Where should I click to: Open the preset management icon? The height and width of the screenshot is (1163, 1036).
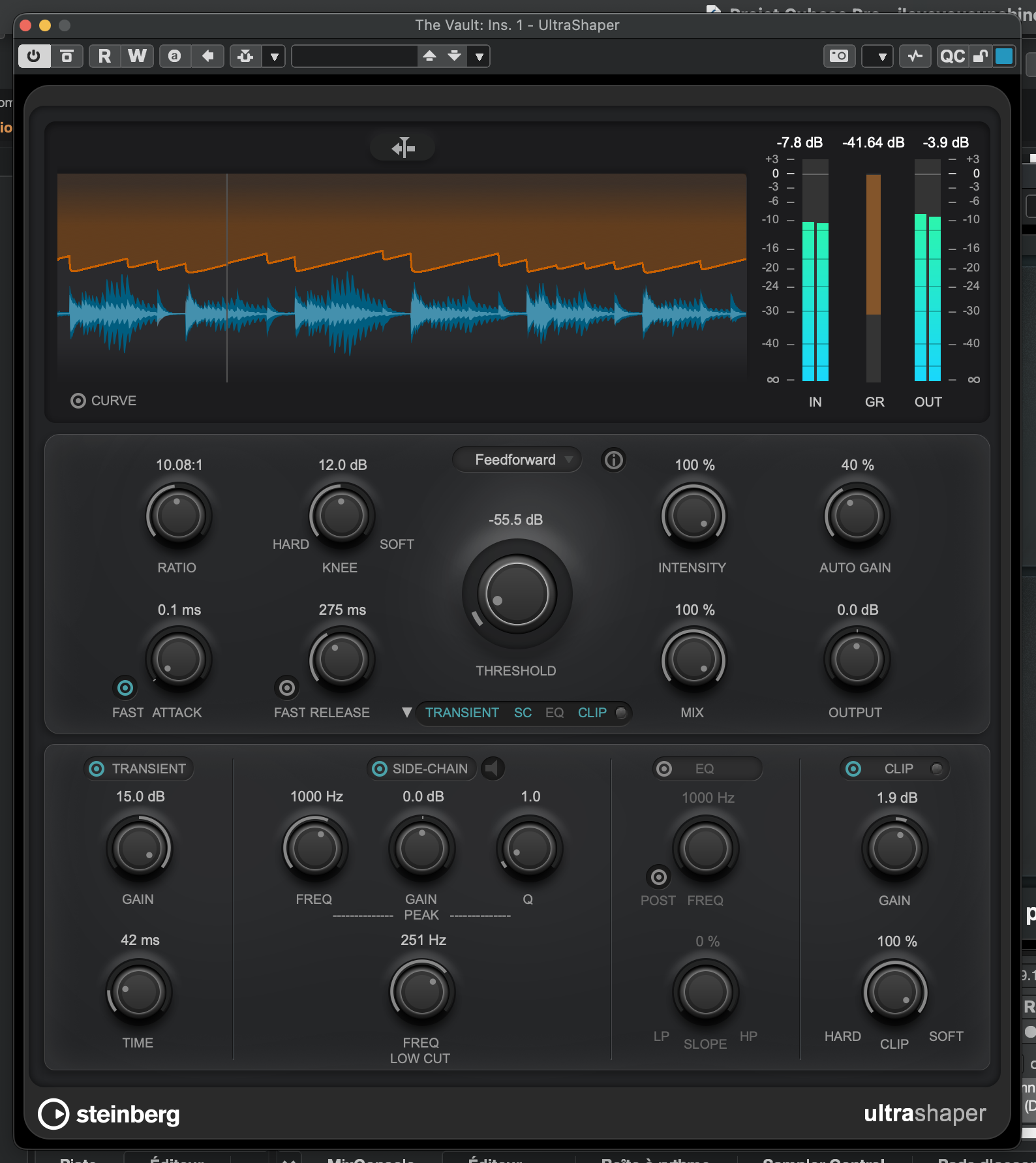pos(245,56)
